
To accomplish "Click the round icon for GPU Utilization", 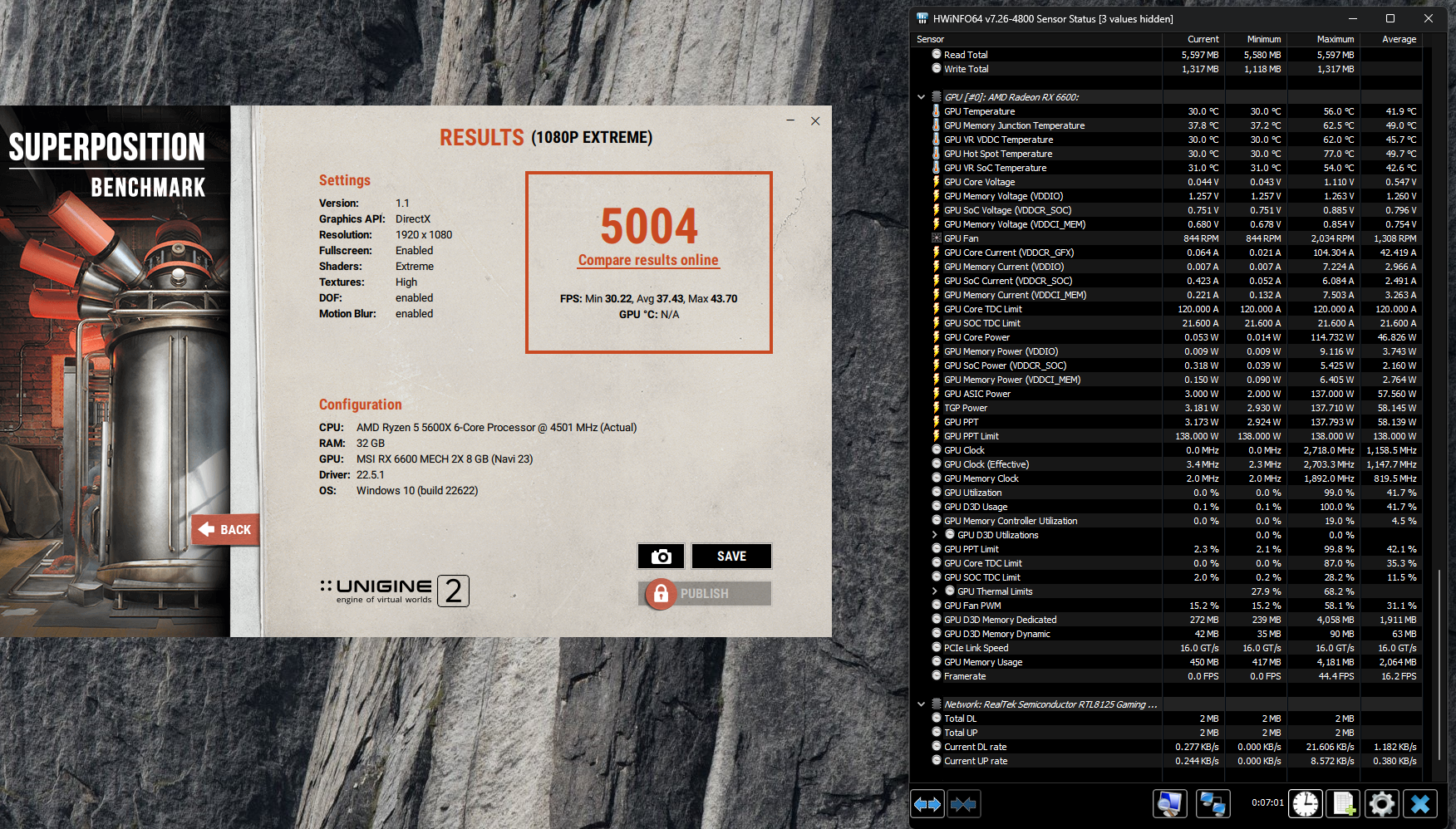I will 937,493.
